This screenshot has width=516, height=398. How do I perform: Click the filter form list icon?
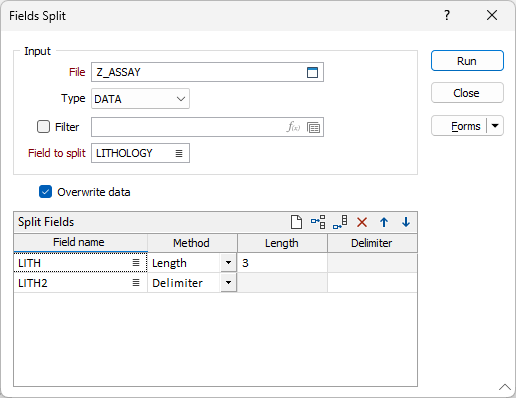[x=313, y=127]
